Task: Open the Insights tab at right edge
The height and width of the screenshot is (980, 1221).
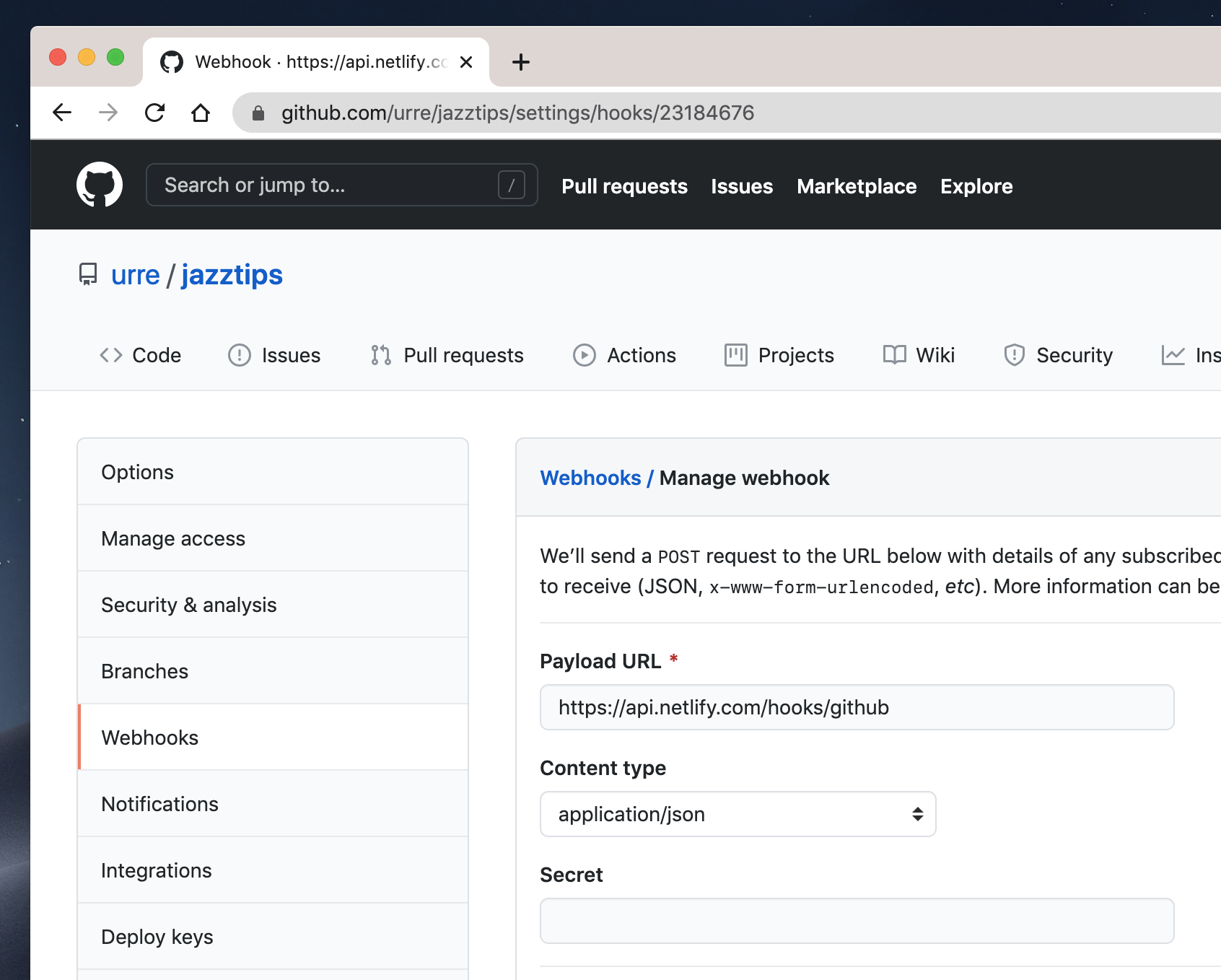Action: pyautogui.click(x=1191, y=355)
